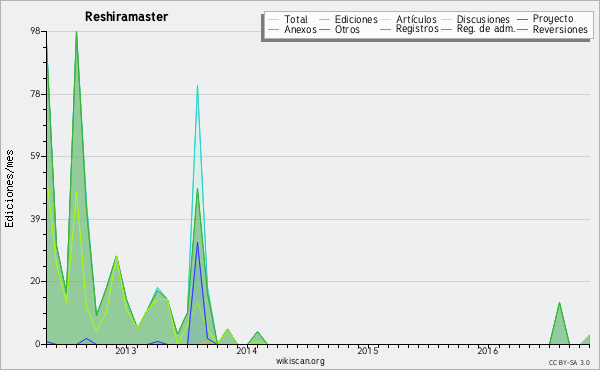Click the 2016 x-axis label
Viewport: 600px width, 370px height.
(x=488, y=351)
